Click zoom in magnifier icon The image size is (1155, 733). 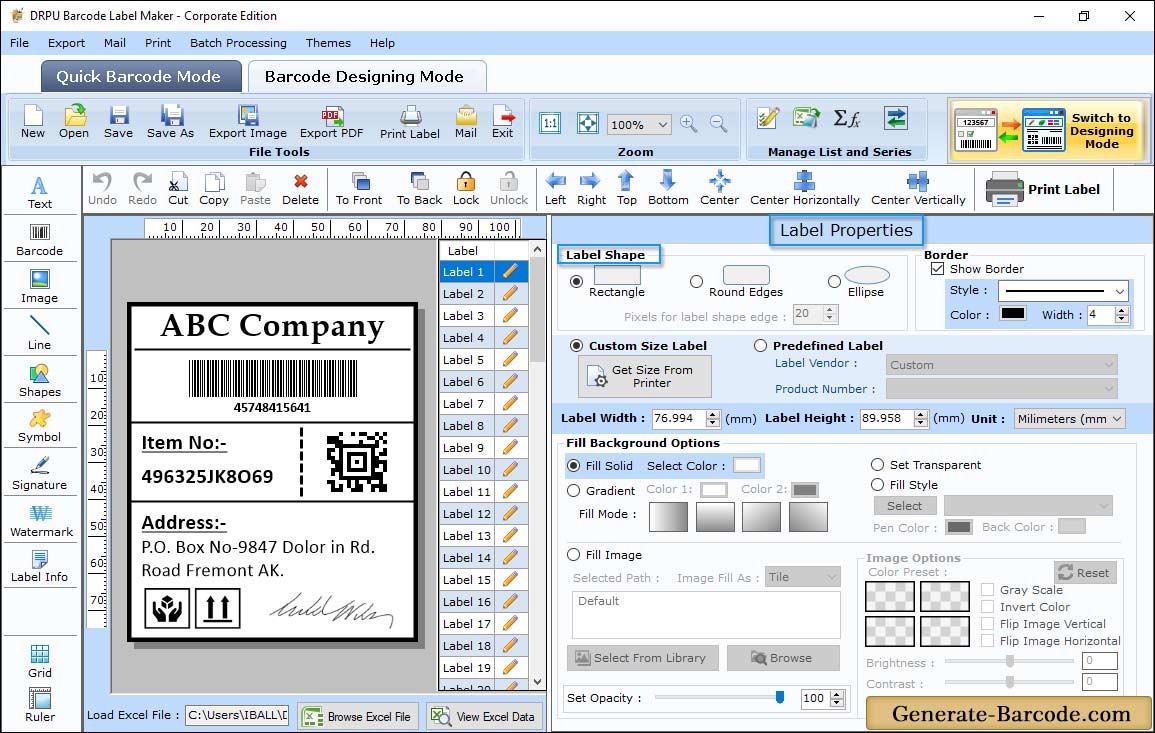tap(689, 124)
